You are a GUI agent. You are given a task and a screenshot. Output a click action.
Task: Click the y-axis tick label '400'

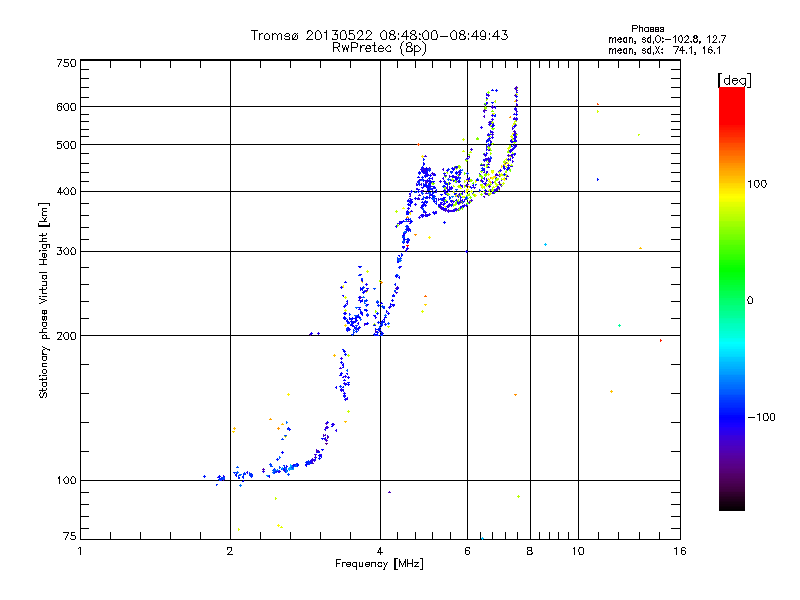tap(66, 192)
